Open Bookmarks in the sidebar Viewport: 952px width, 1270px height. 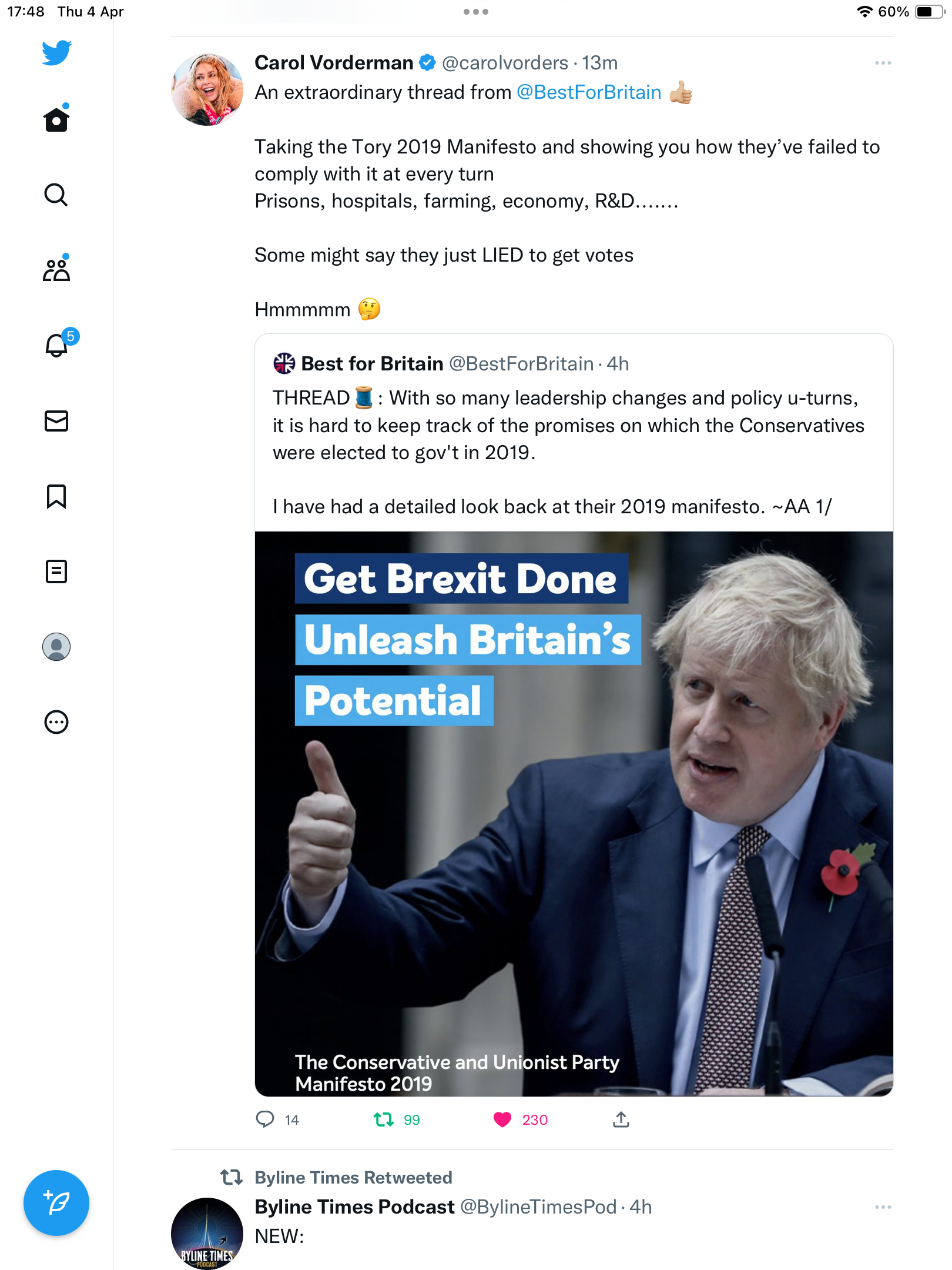[56, 496]
